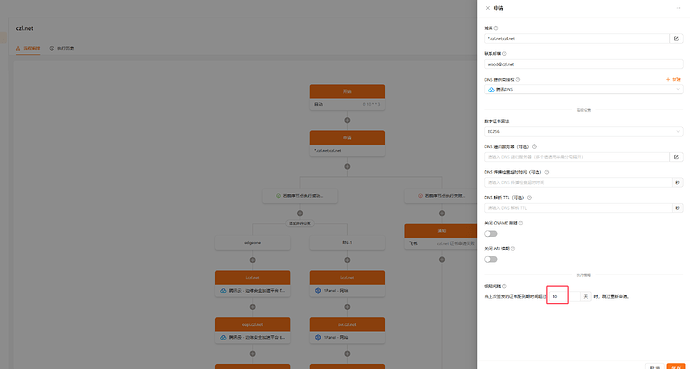Open the Tencent DNS provider dropdown

point(584,89)
